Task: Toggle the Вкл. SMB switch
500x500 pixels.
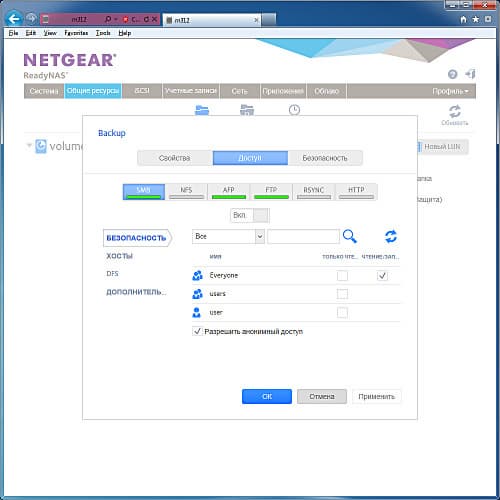Action: coord(250,215)
